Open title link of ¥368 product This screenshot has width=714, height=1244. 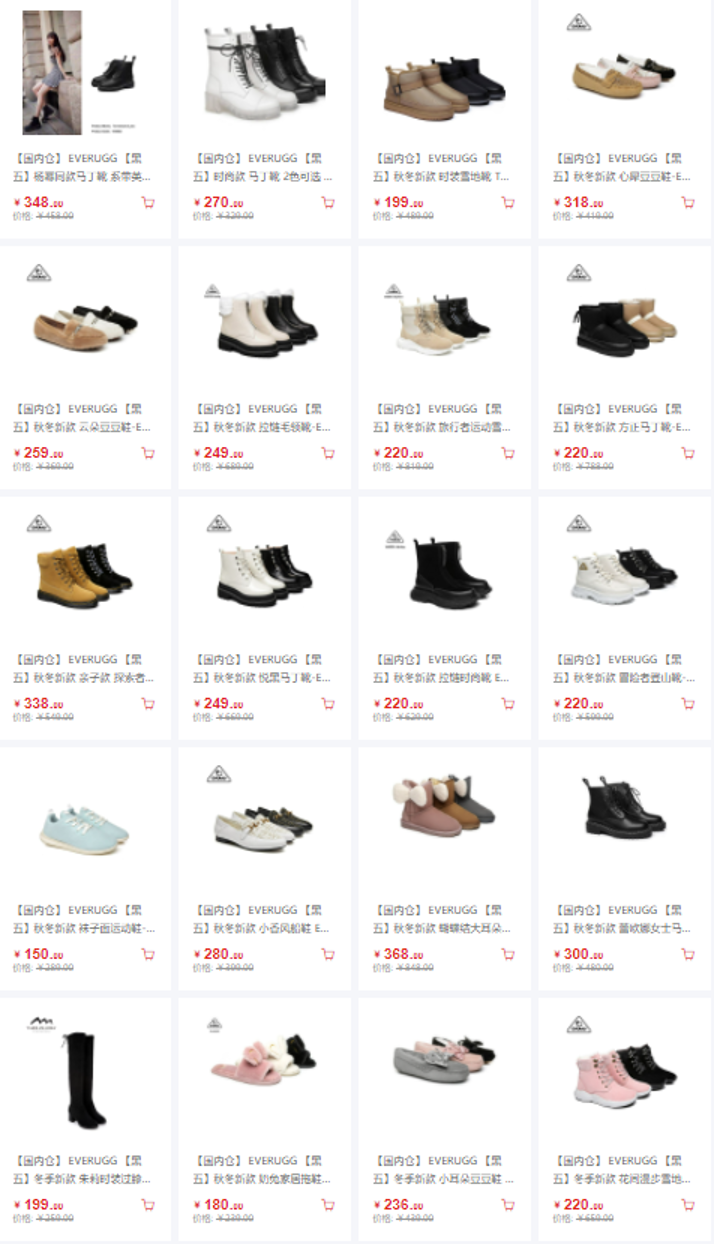444,919
